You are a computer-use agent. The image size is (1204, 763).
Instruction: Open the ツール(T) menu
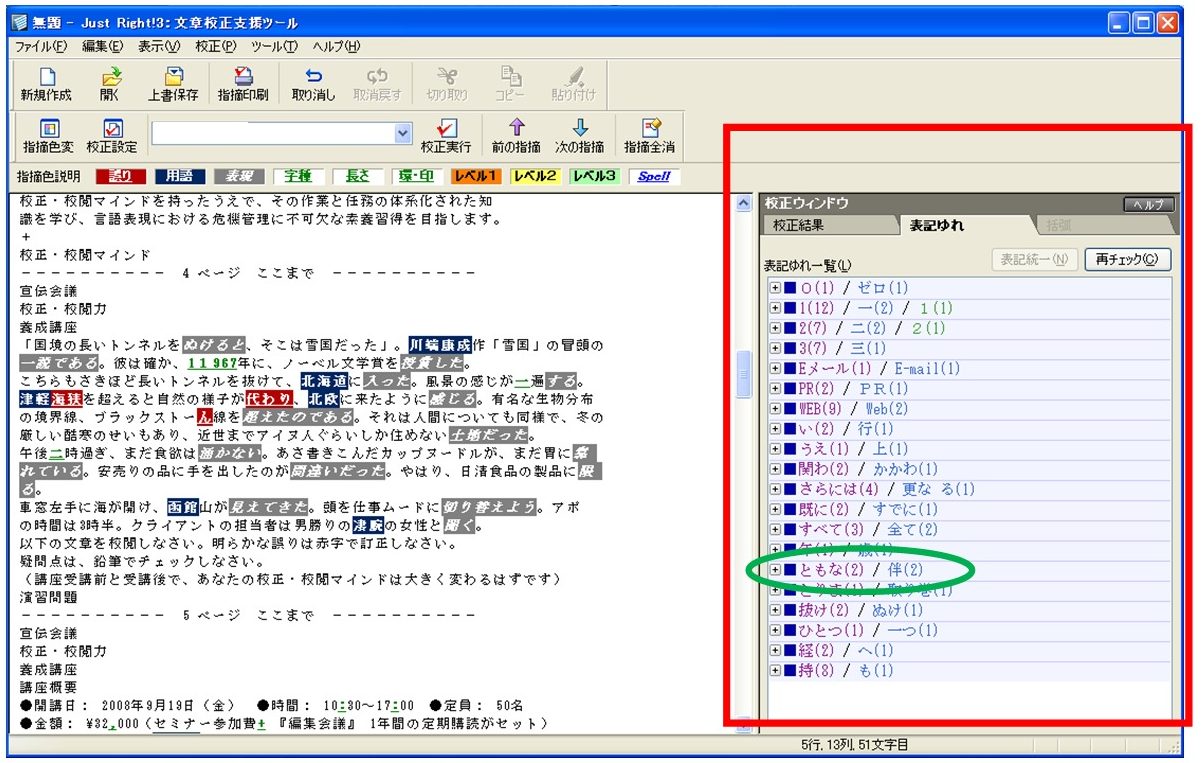click(x=275, y=46)
